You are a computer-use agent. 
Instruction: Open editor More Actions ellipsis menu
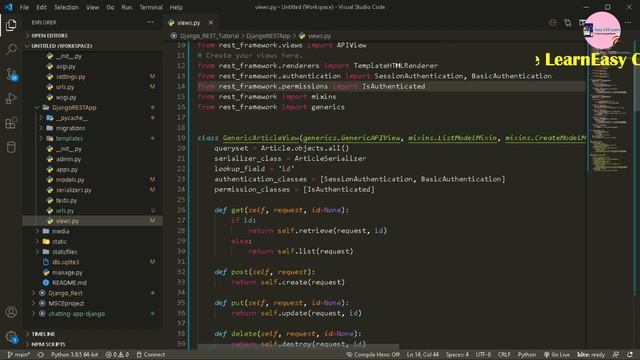coord(628,23)
